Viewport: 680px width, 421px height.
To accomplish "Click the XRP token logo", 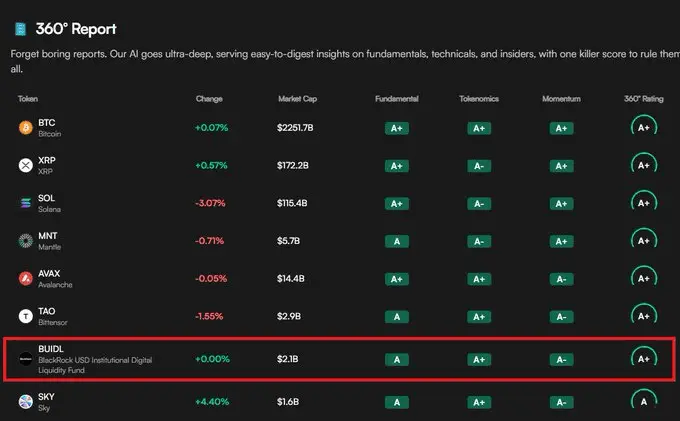I will coord(26,165).
